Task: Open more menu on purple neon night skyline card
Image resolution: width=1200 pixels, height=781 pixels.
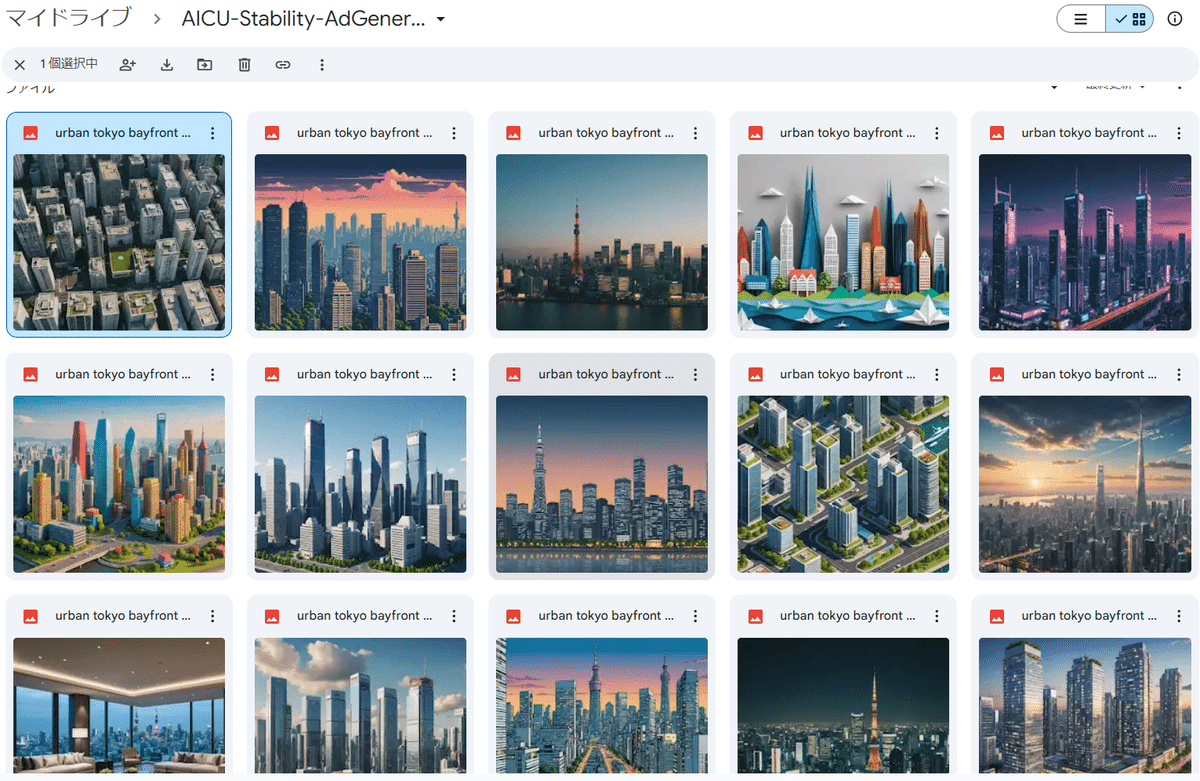Action: (x=1179, y=133)
